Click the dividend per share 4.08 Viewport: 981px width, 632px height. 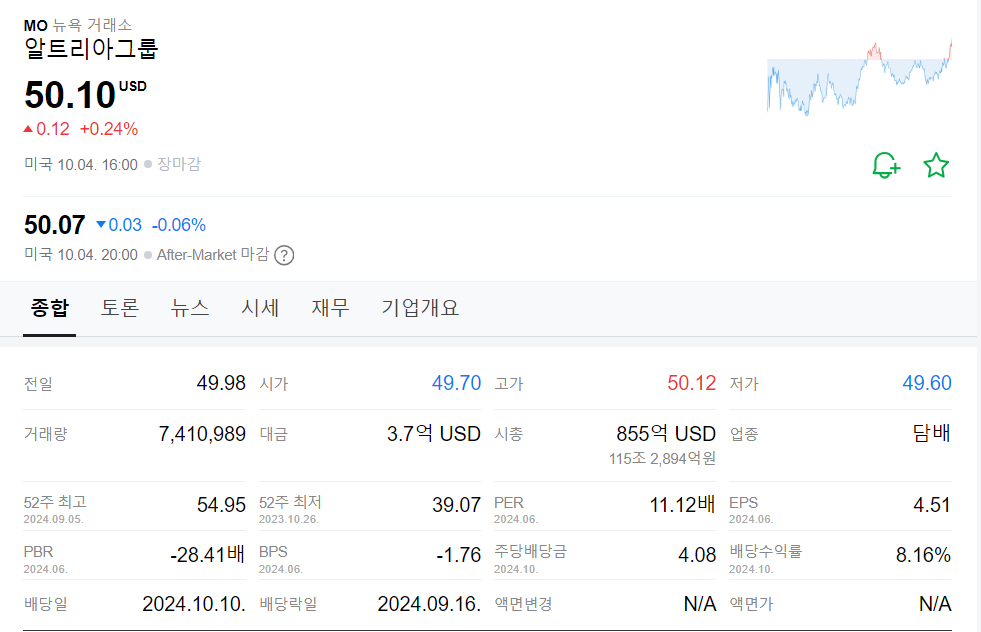click(697, 555)
